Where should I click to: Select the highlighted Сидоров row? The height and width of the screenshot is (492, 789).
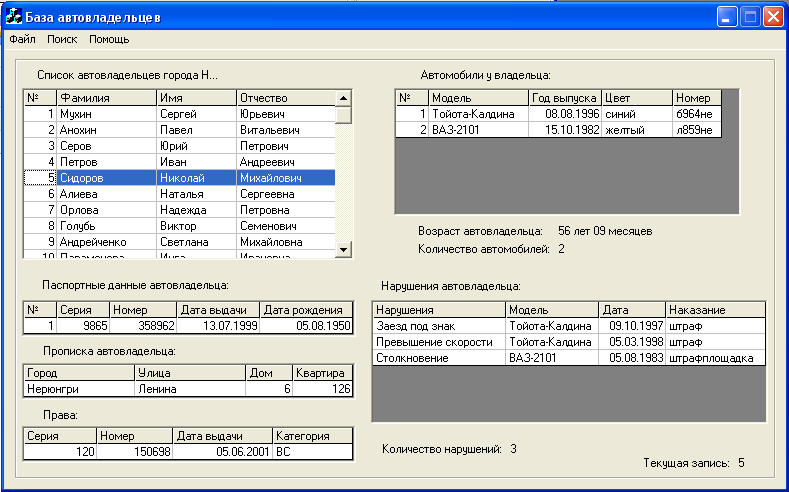click(180, 178)
